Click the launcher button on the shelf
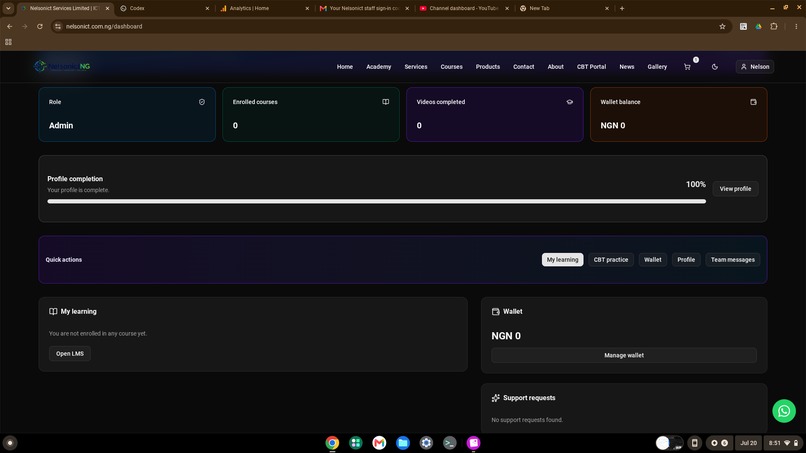806x453 pixels. 10,443
